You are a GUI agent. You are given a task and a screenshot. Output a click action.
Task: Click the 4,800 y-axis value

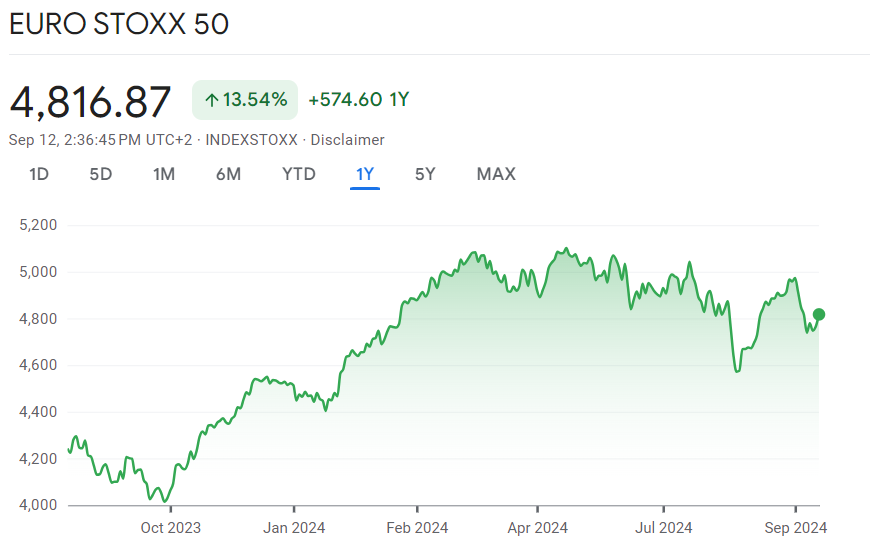pos(38,319)
